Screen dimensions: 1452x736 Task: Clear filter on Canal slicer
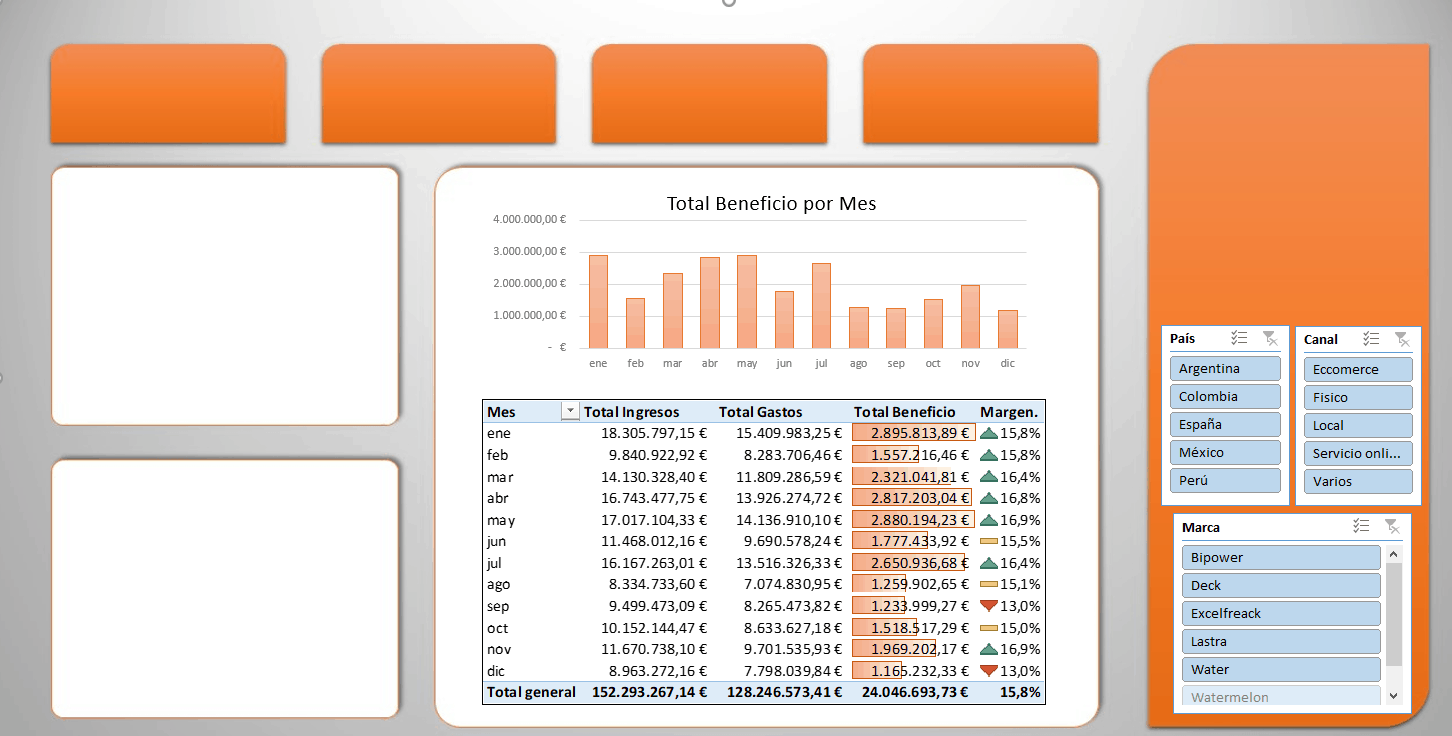(x=1401, y=339)
